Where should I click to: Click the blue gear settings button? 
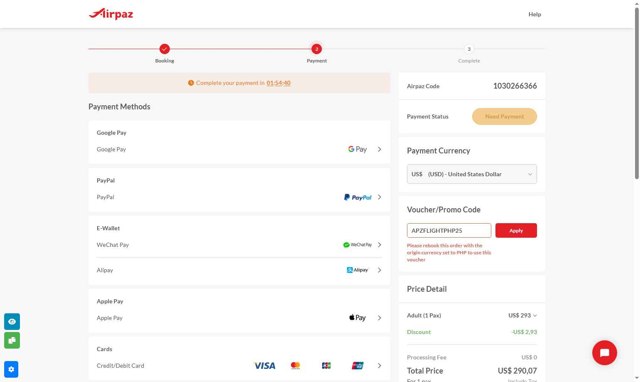pos(11,369)
